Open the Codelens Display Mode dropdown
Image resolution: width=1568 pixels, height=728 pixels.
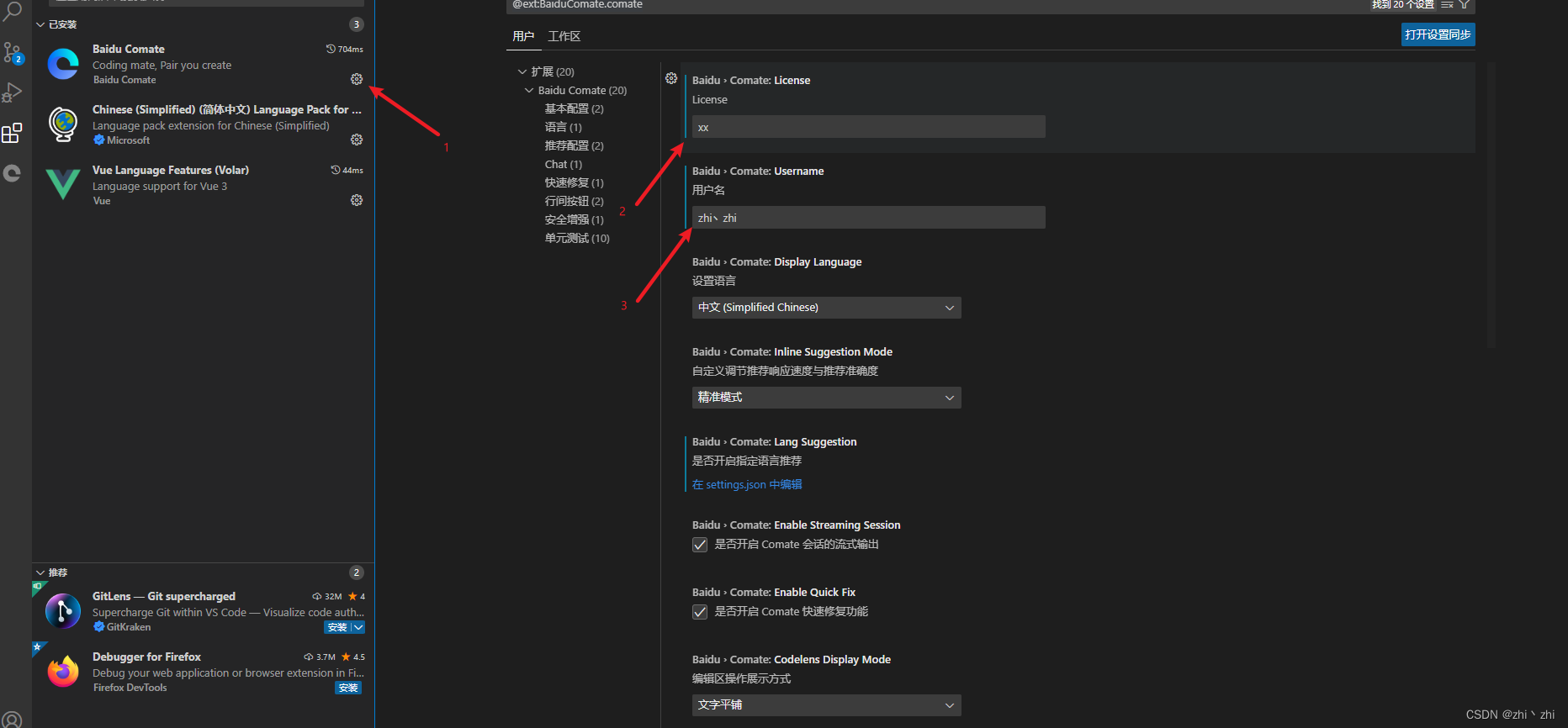click(827, 705)
